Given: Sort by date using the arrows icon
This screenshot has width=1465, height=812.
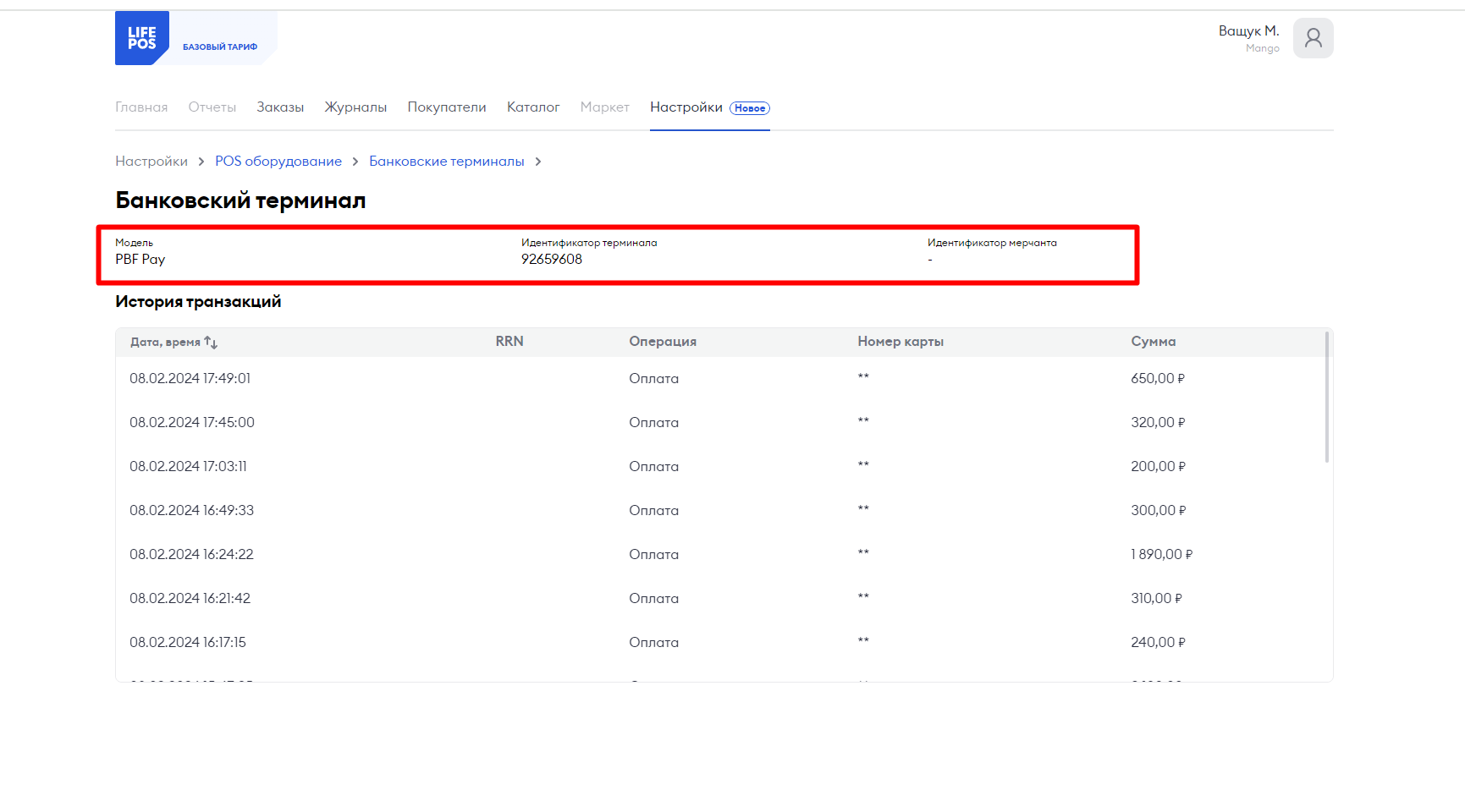Looking at the screenshot, I should 211,343.
